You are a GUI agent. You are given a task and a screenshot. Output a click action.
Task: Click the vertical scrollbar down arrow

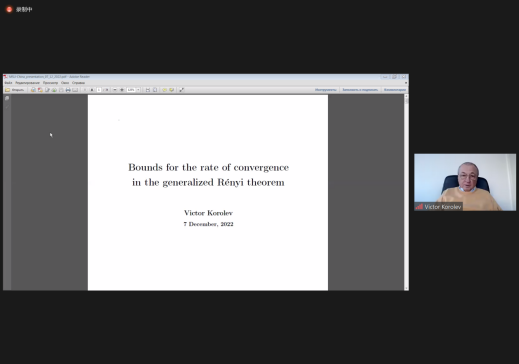(406, 288)
